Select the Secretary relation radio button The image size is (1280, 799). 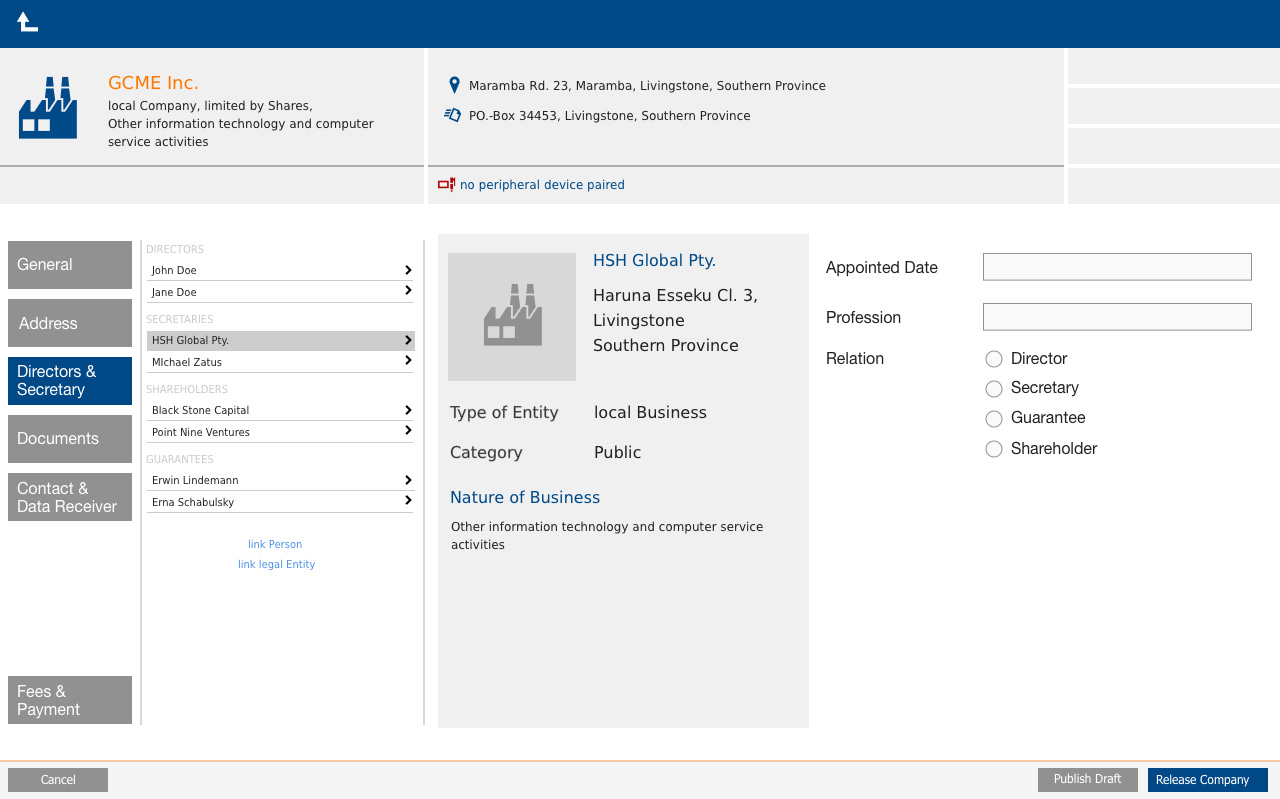pos(994,388)
